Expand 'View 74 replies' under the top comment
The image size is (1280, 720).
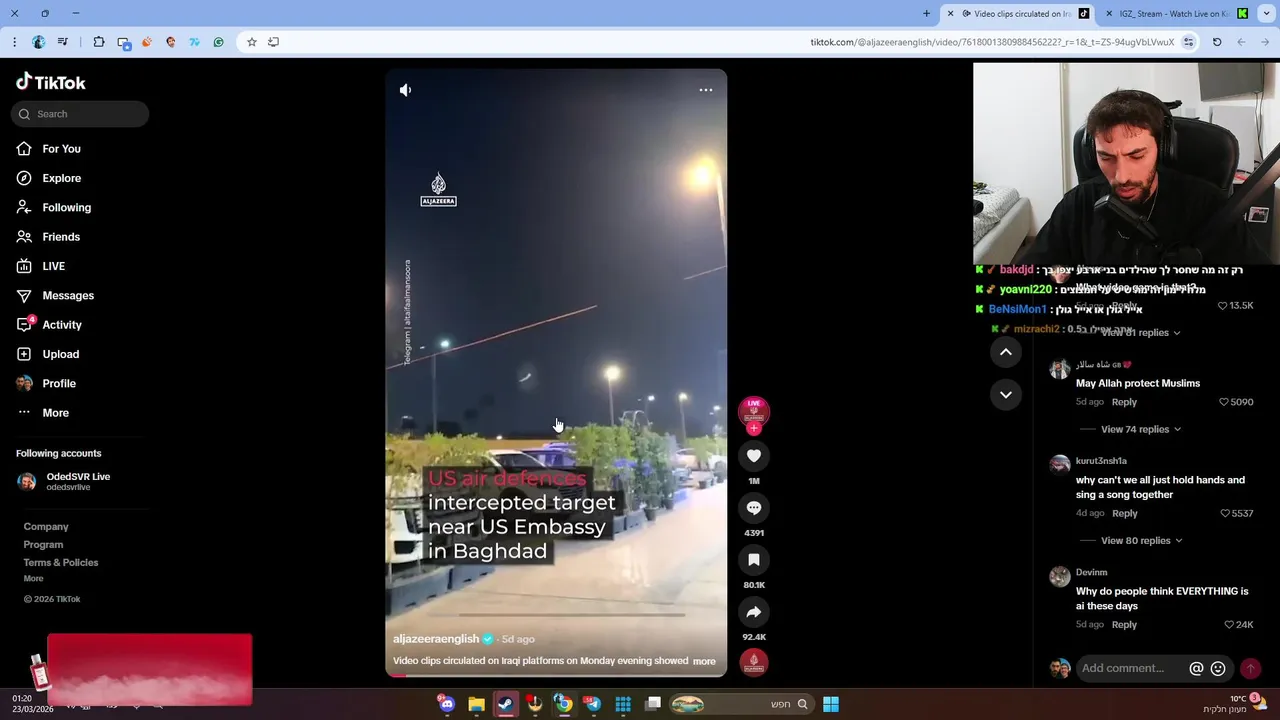click(1141, 429)
